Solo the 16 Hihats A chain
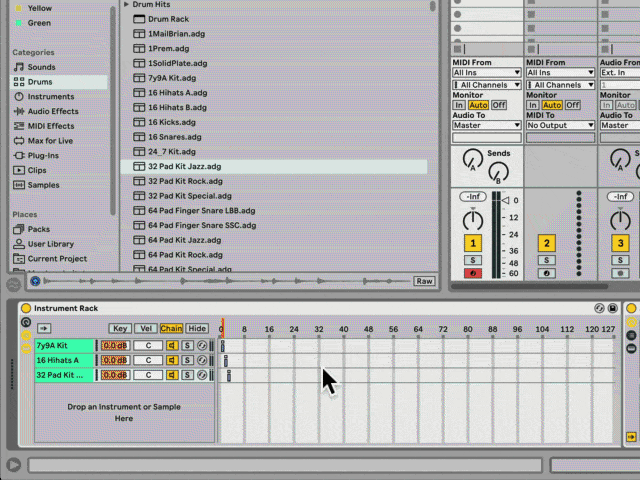The height and width of the screenshot is (480, 640). [187, 361]
